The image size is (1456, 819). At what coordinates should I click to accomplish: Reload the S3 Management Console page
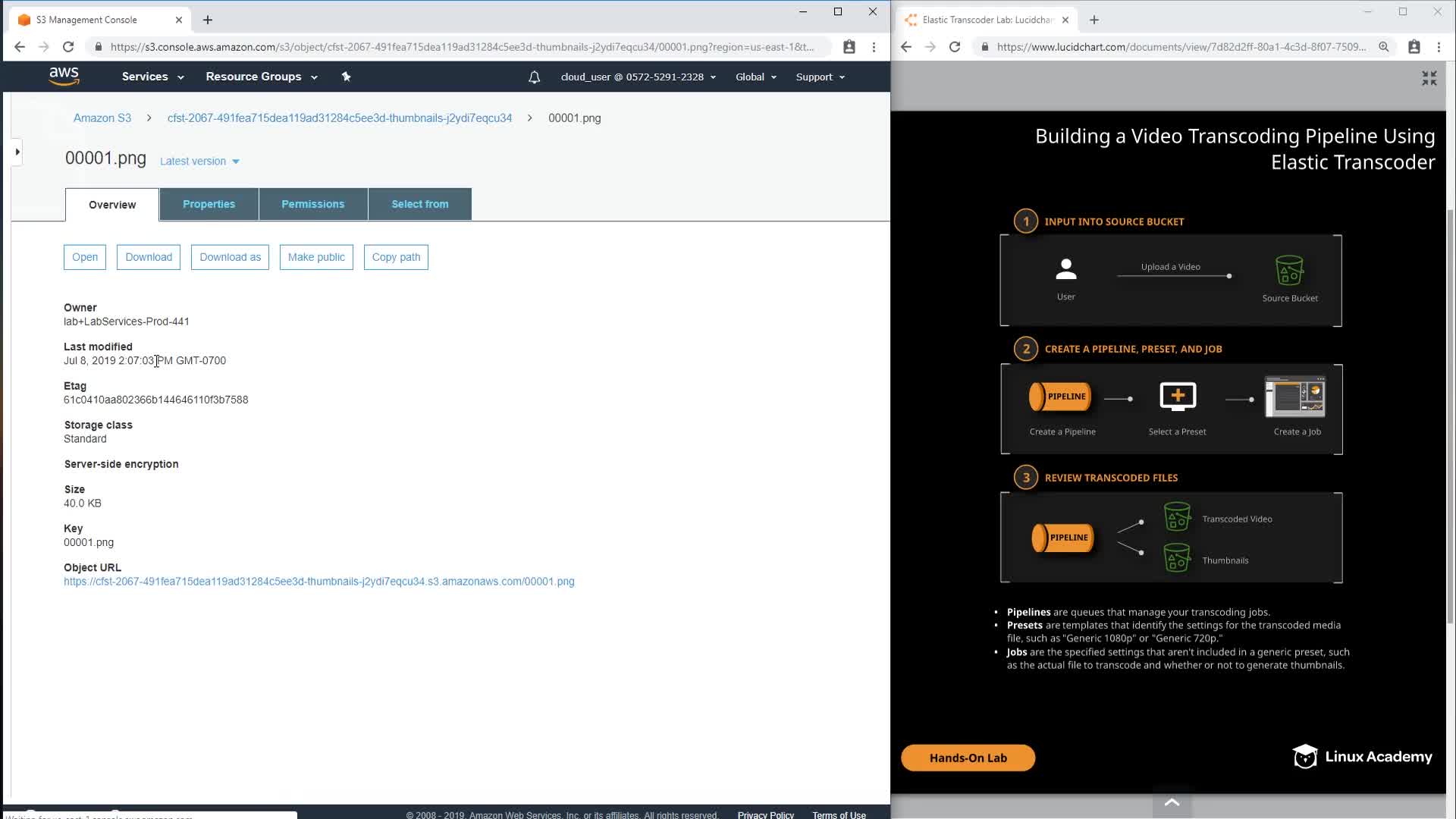pyautogui.click(x=68, y=47)
